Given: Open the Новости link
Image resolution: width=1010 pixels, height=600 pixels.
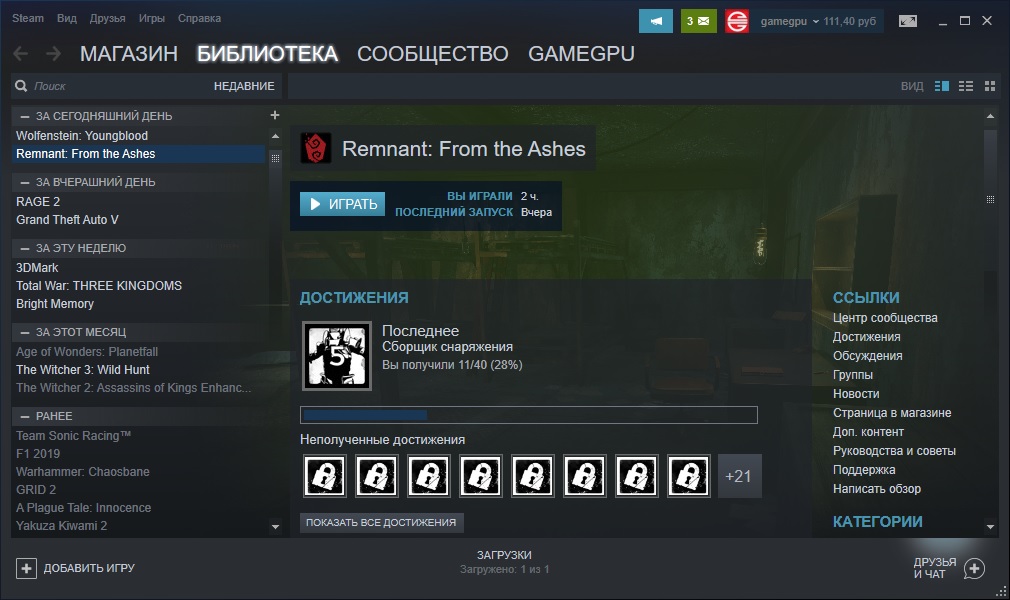Looking at the screenshot, I should 856,394.
